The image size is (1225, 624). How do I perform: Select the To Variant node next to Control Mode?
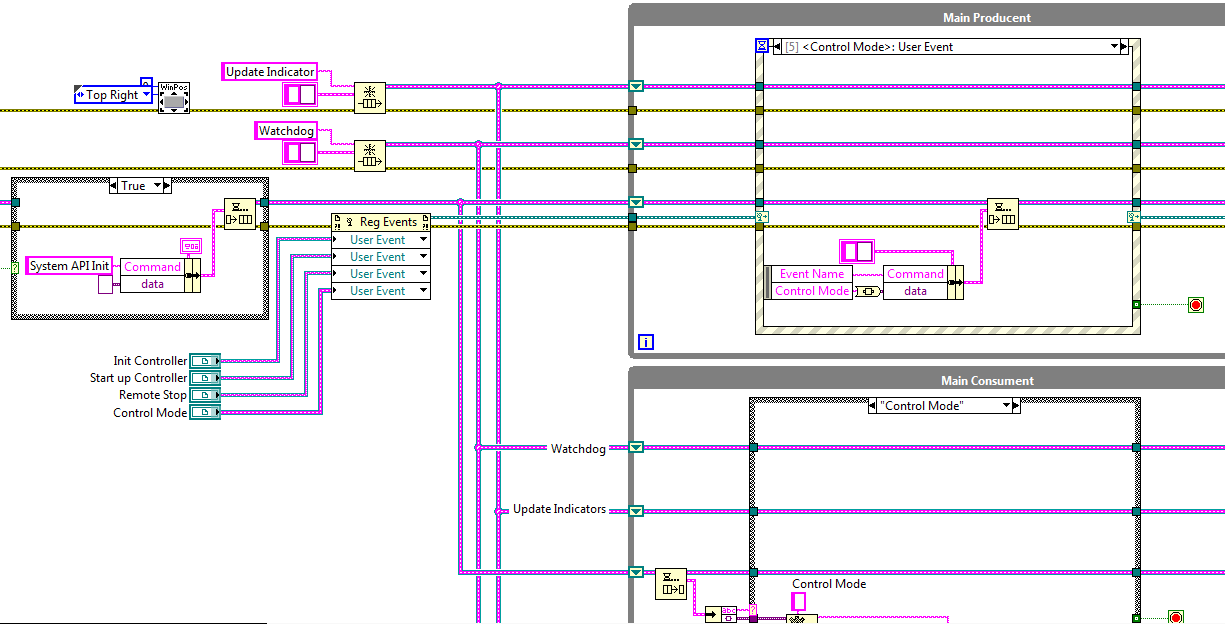pos(868,291)
